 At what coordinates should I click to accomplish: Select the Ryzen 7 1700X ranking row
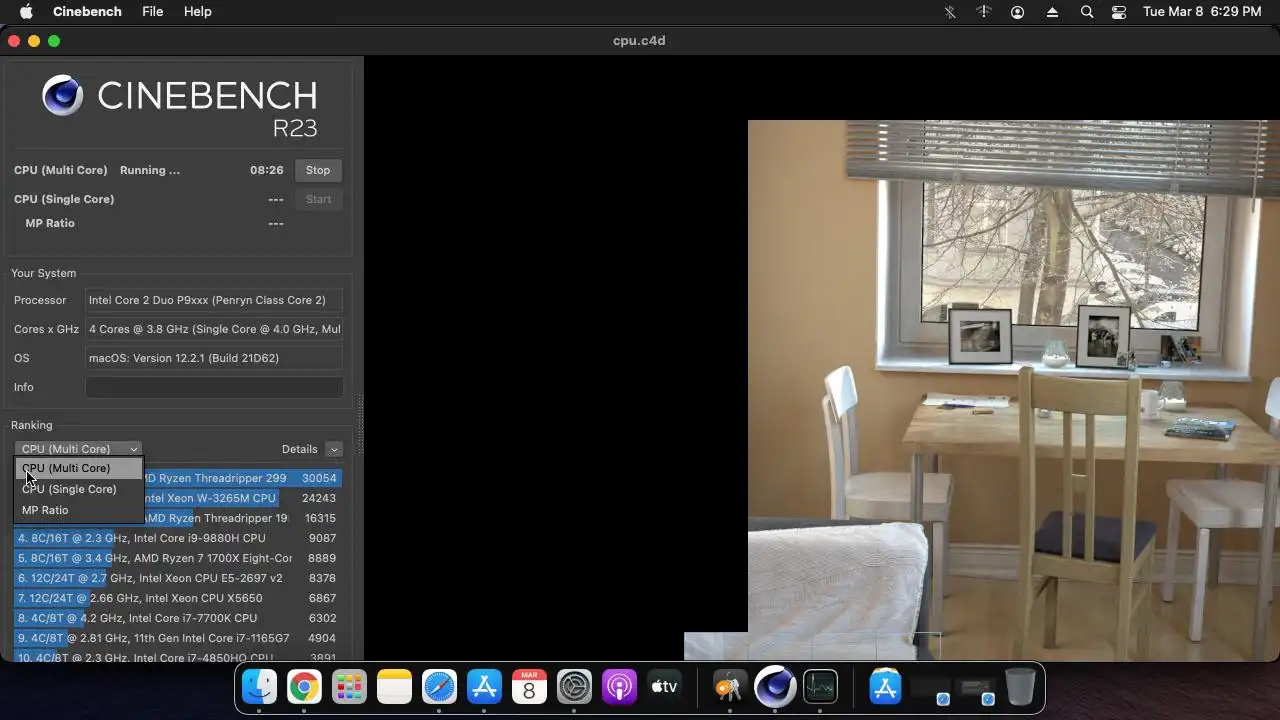tap(178, 558)
